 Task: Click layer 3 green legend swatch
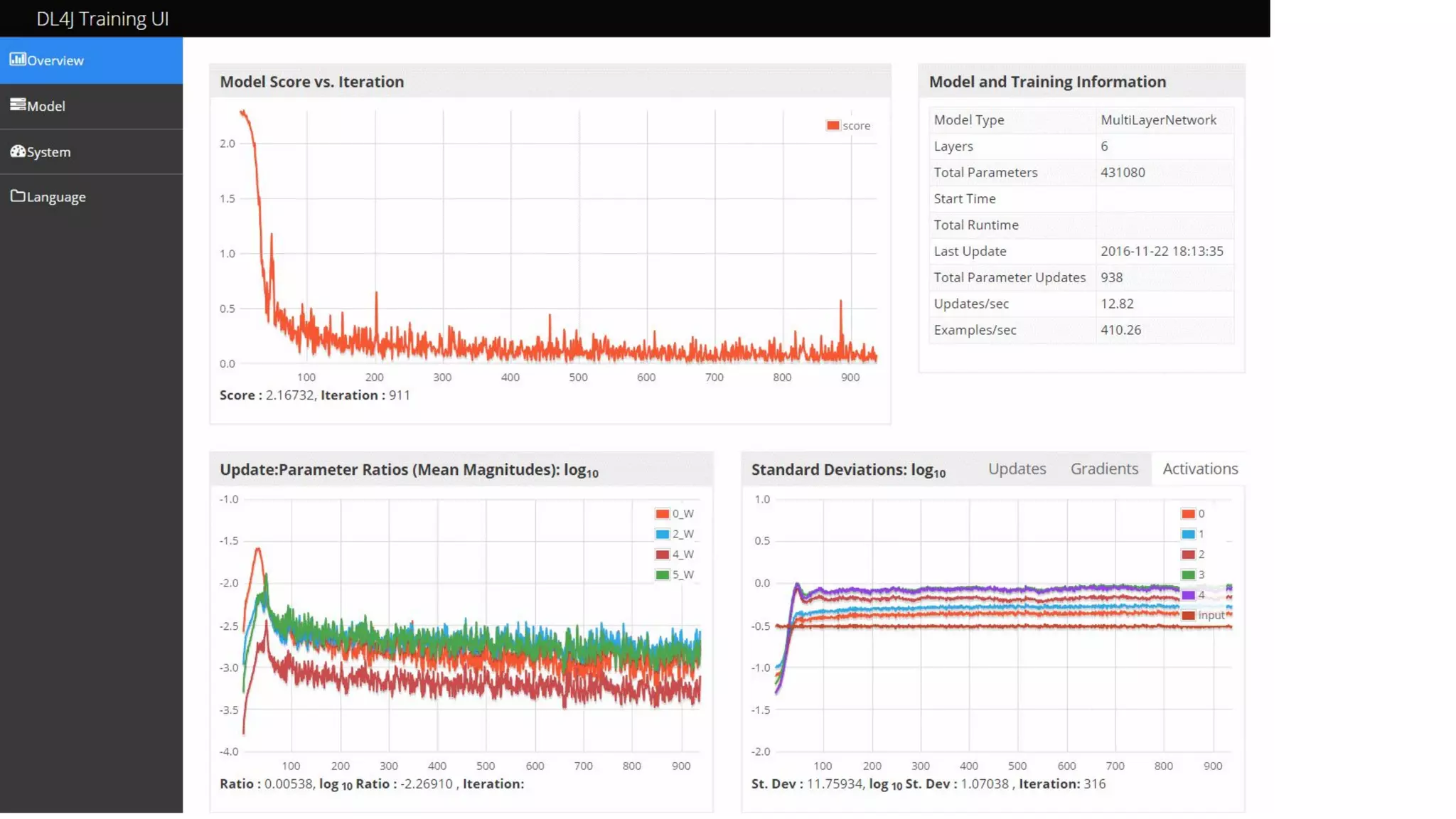(1188, 574)
